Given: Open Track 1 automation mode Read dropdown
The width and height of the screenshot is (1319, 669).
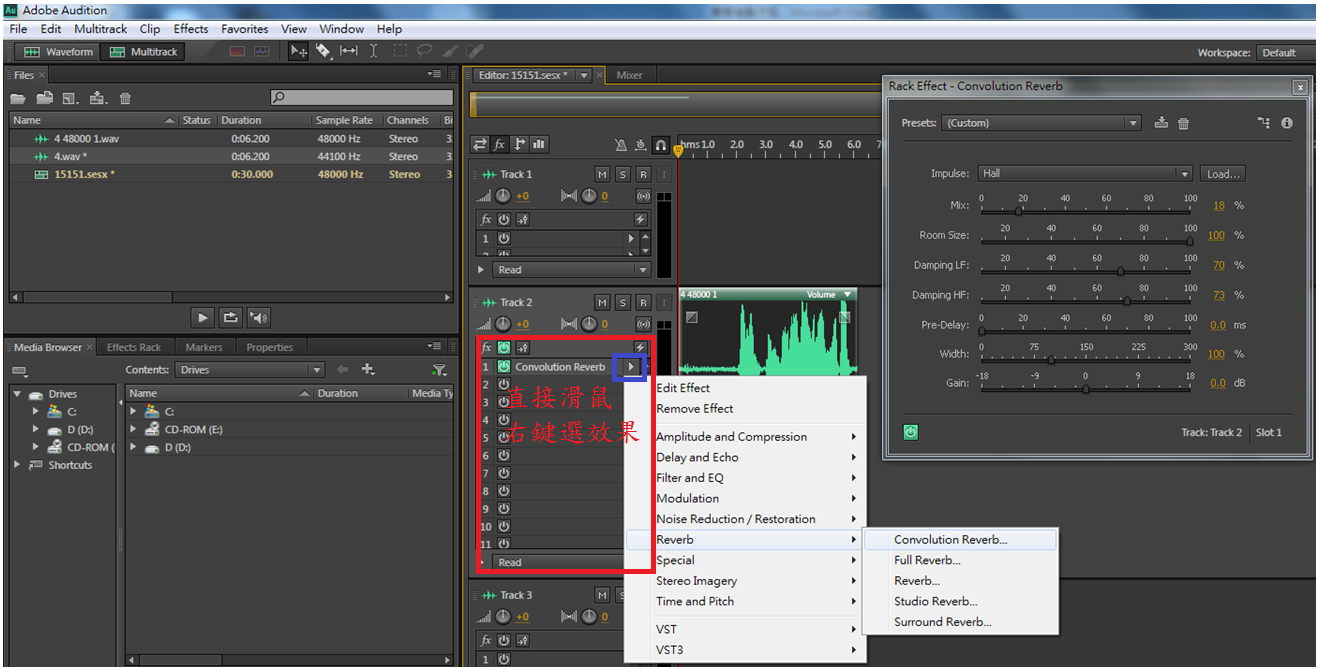Looking at the screenshot, I should coord(572,270).
